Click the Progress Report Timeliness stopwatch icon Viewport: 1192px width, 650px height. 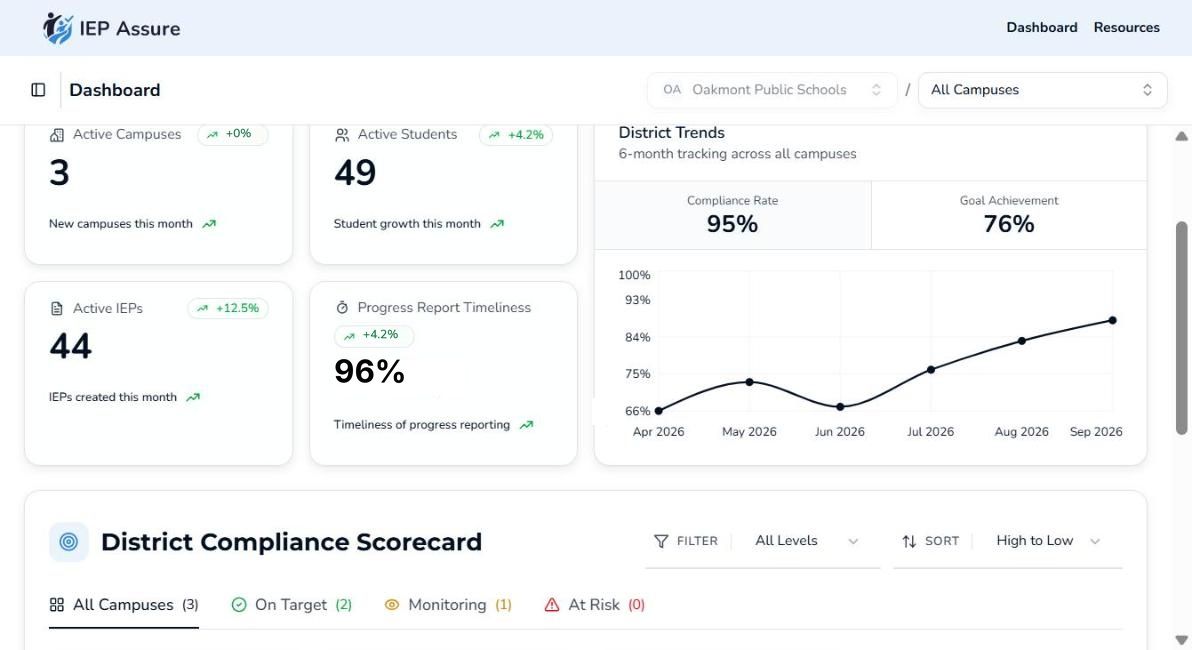342,307
